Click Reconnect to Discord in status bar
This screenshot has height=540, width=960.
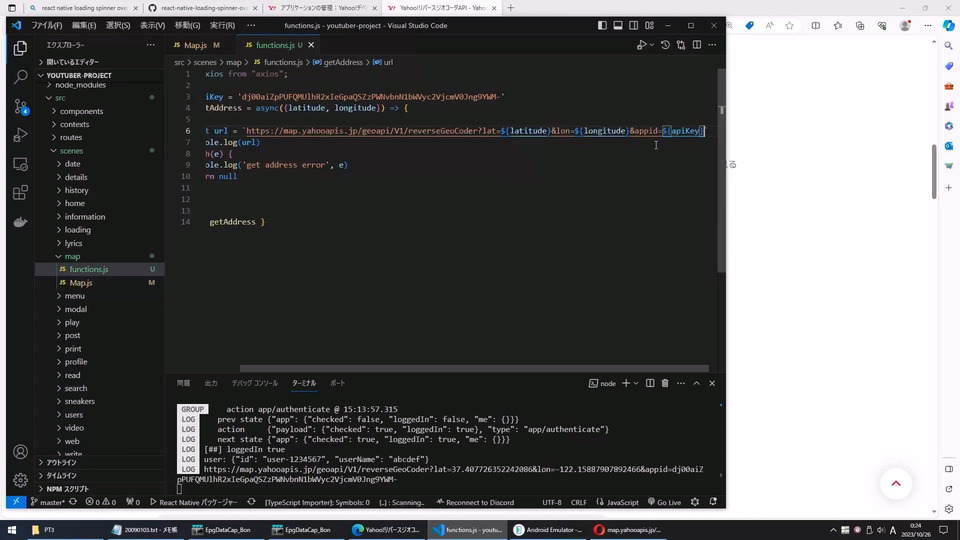pos(479,502)
